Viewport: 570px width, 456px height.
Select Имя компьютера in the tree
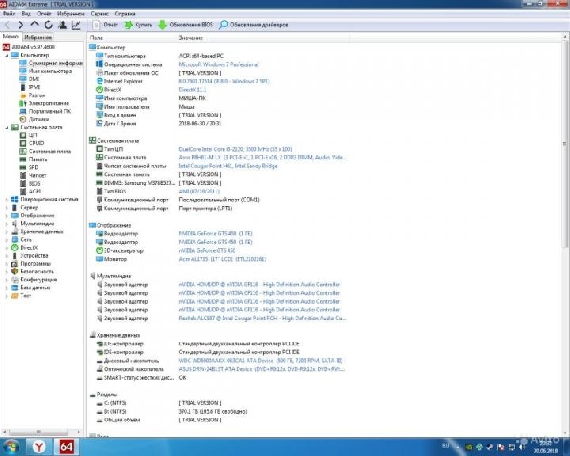point(46,71)
